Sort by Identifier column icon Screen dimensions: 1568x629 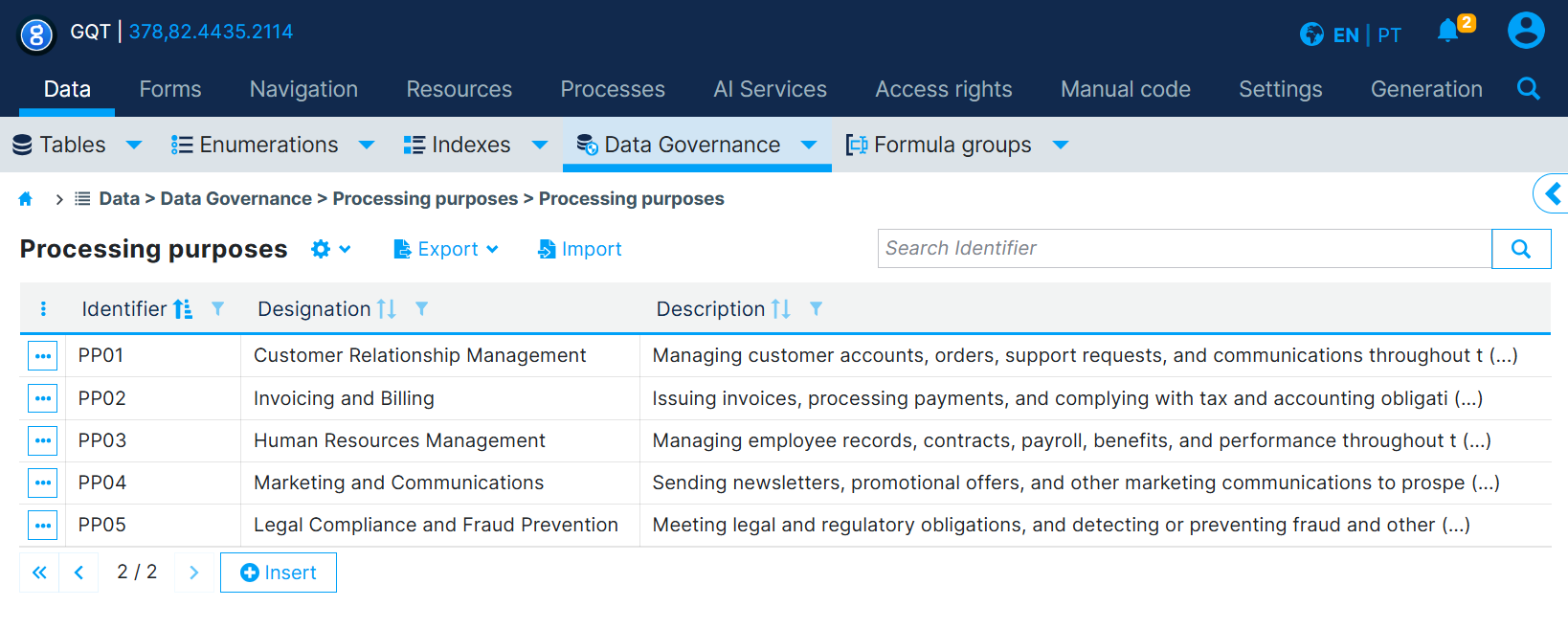183,309
